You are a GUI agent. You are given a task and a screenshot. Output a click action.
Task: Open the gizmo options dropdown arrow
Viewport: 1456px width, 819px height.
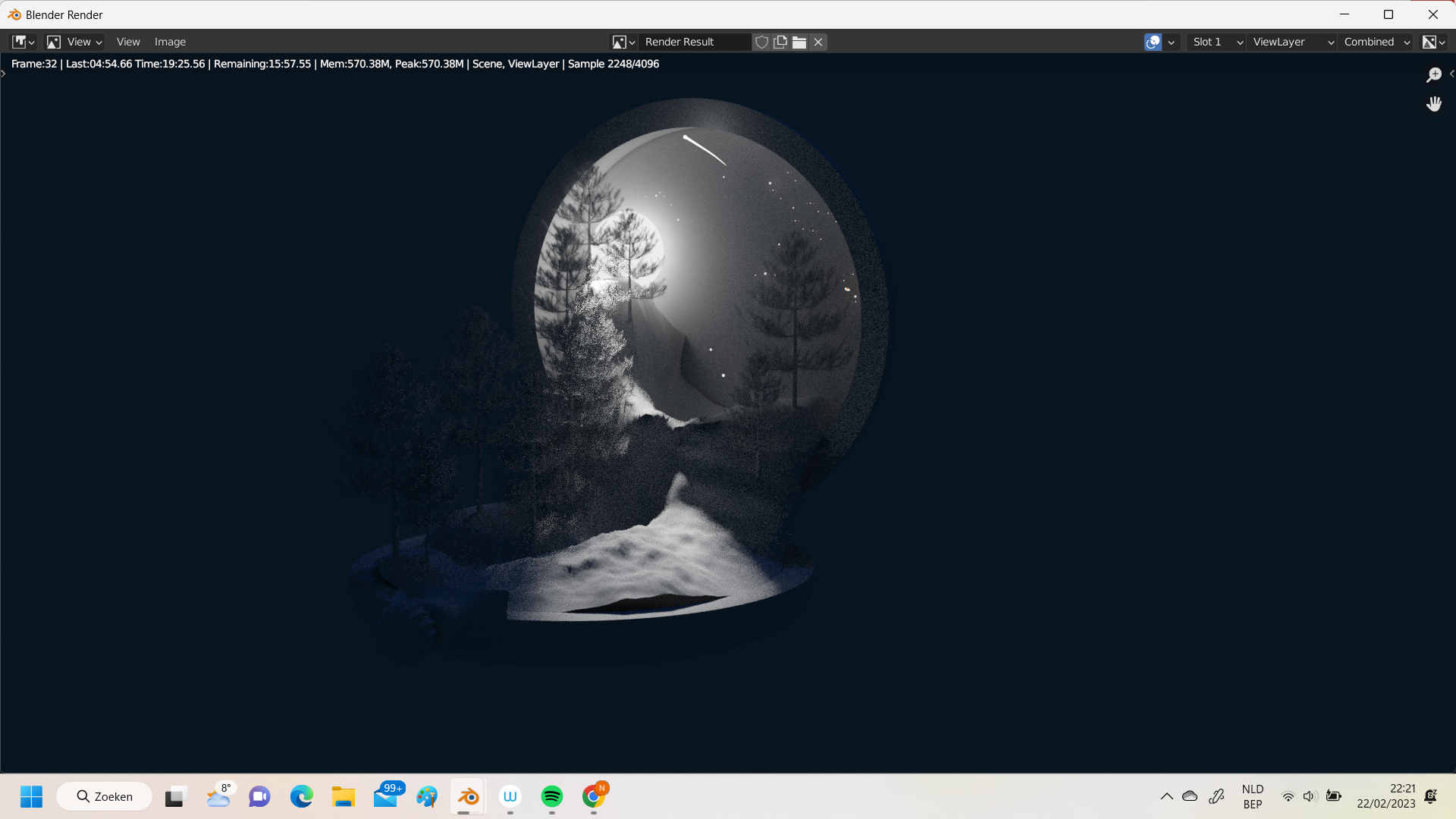coord(1172,42)
